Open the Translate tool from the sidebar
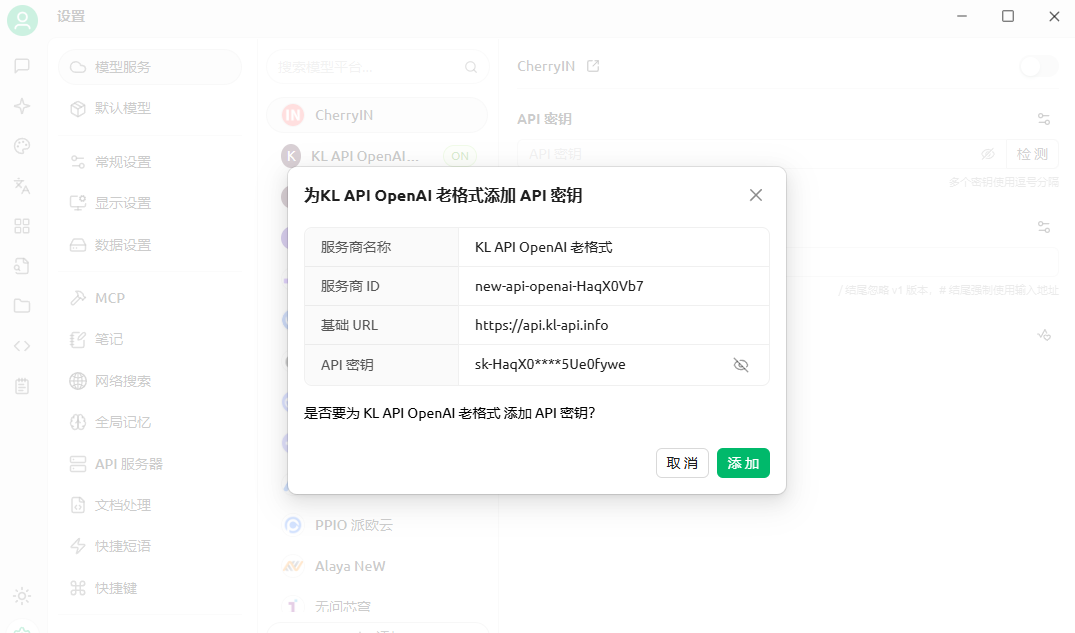This screenshot has height=633, width=1075. coord(22,186)
